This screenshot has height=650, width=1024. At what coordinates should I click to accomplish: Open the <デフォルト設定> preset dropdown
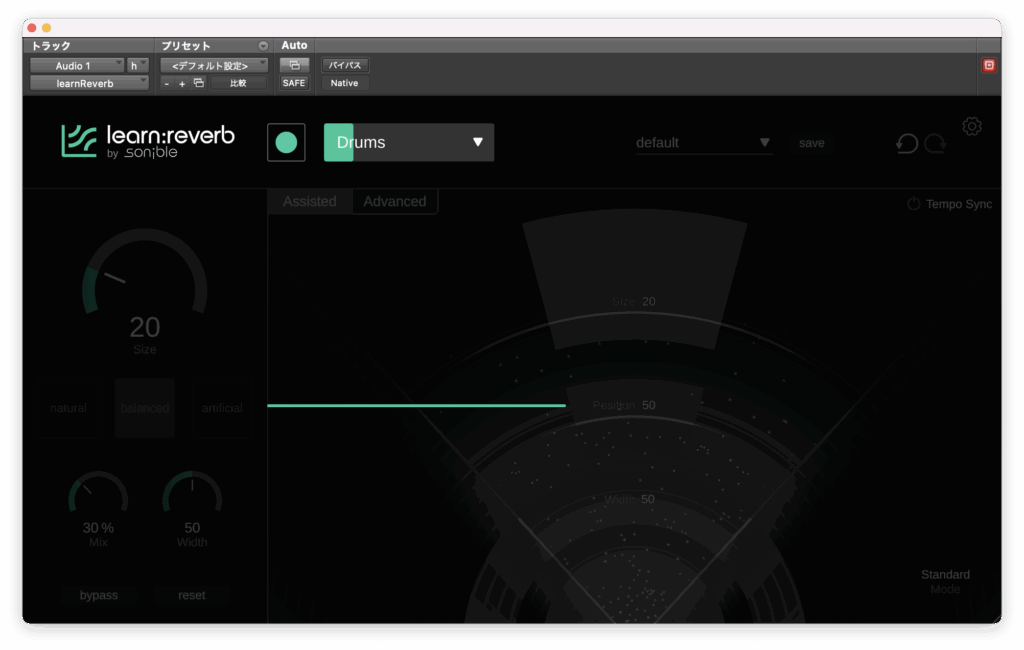point(214,65)
